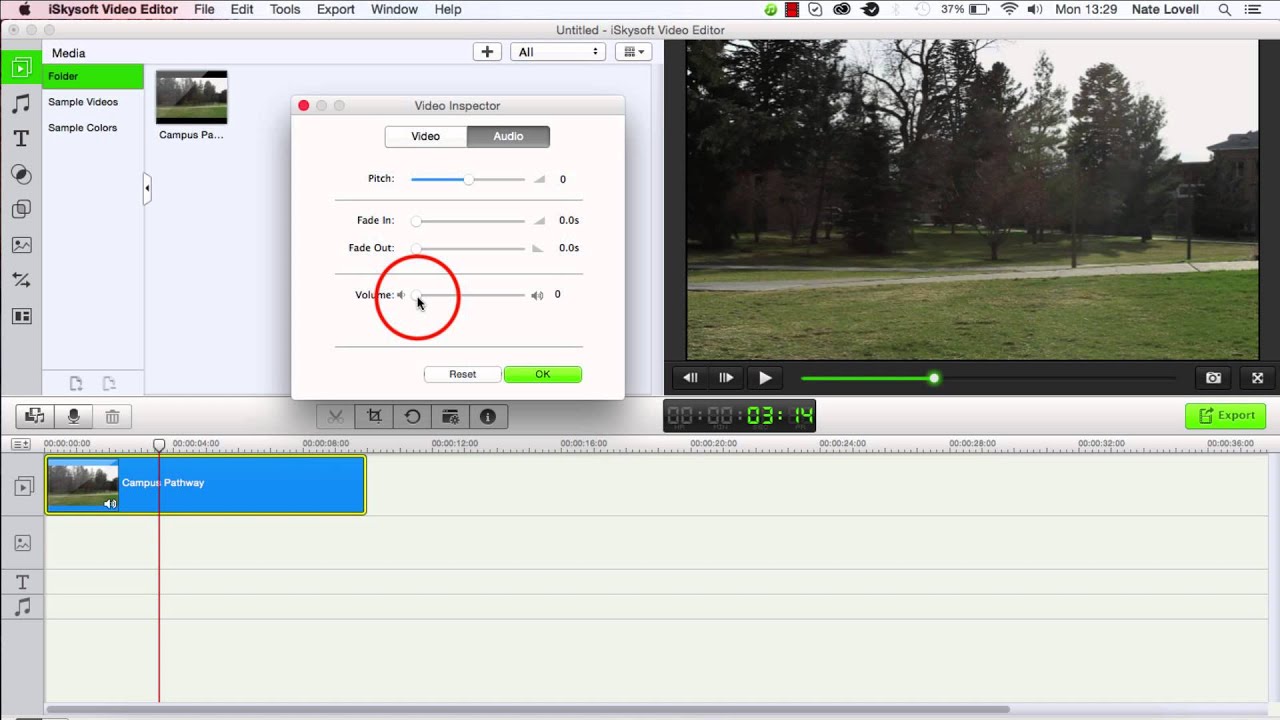Open the Edit menu
Screen dimensions: 1280x720
[242, 9]
